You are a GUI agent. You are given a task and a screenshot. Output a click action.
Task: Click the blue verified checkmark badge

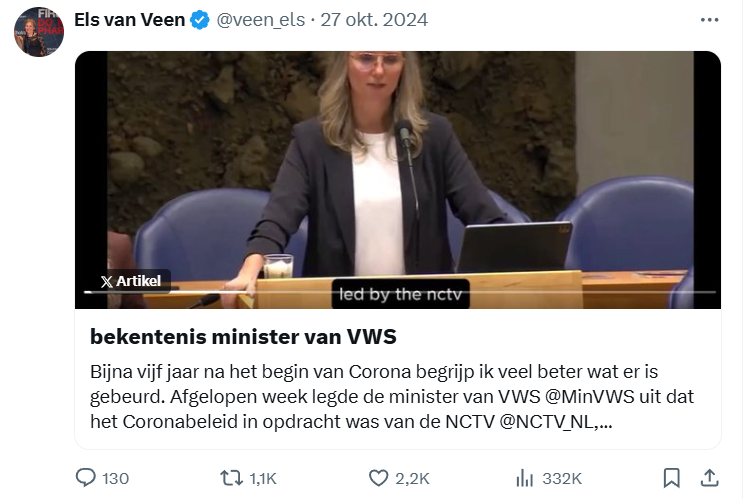click(200, 20)
